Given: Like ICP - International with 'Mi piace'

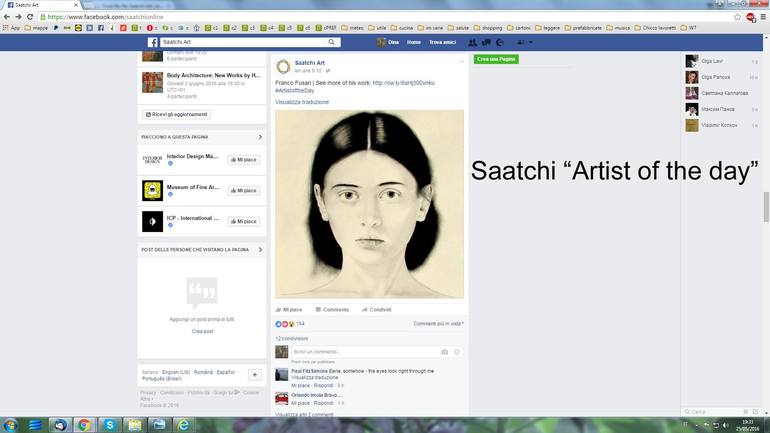Looking at the screenshot, I should pos(244,221).
